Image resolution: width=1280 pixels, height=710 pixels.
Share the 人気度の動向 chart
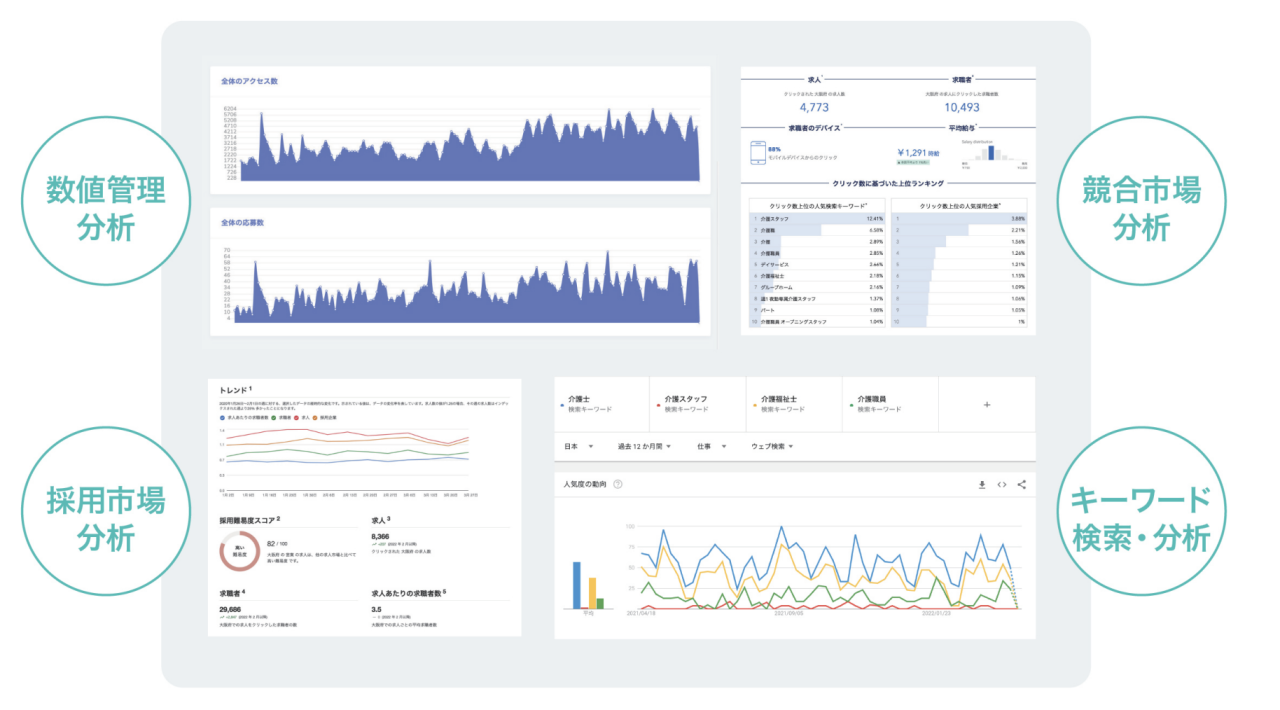click(x=1021, y=485)
